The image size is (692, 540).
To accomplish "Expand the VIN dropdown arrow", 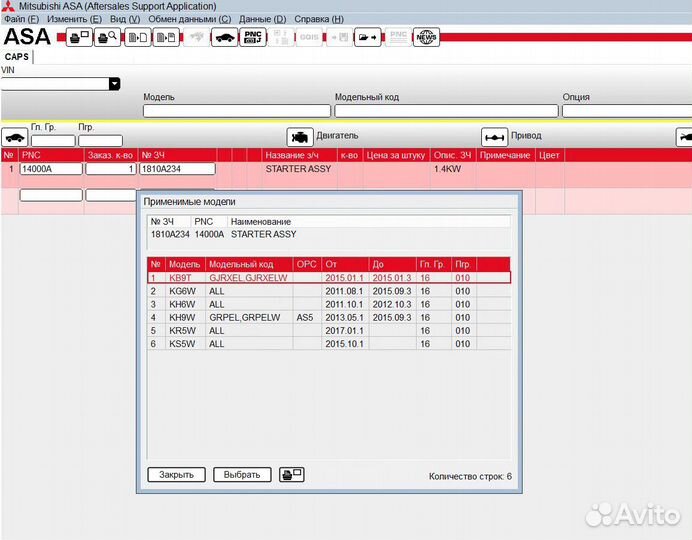I will point(114,84).
